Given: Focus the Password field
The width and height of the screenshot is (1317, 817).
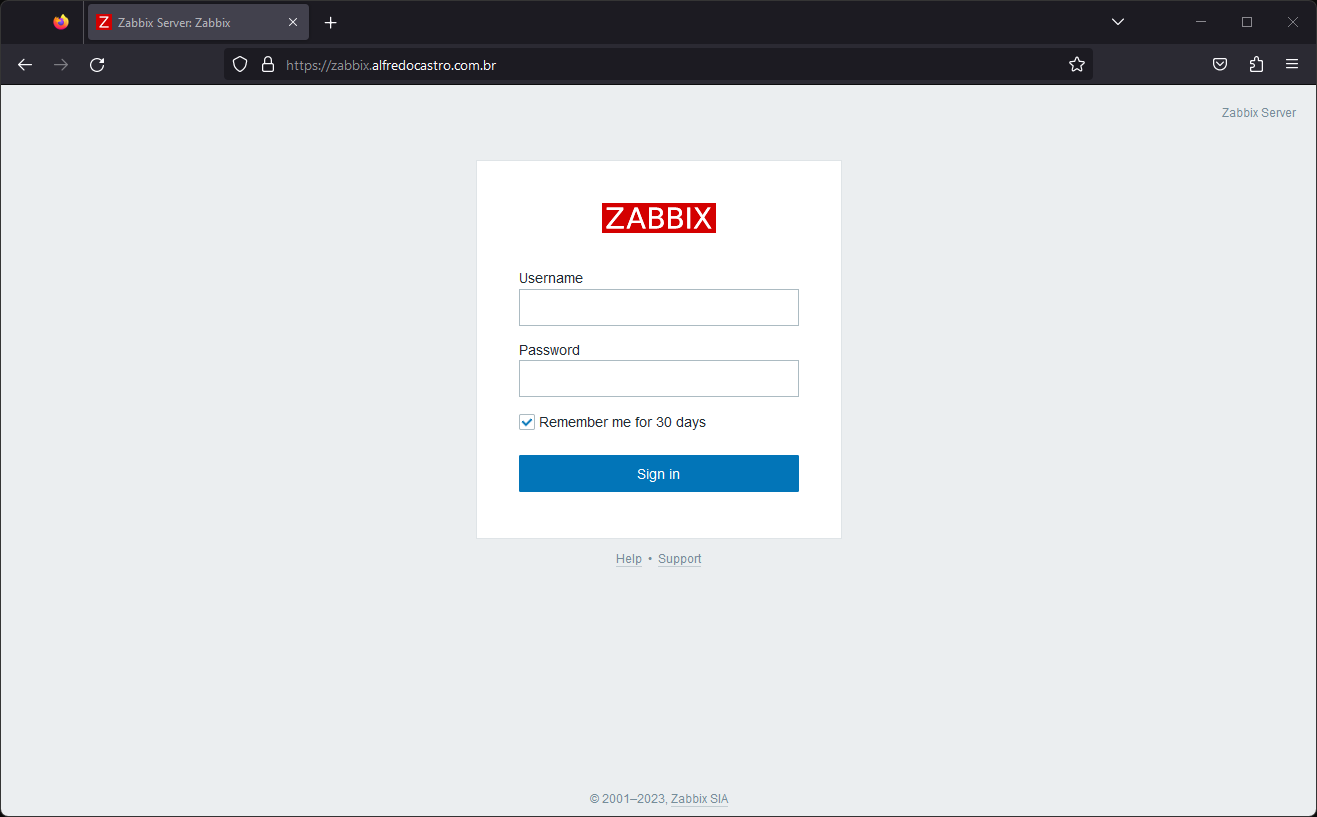Looking at the screenshot, I should [659, 379].
